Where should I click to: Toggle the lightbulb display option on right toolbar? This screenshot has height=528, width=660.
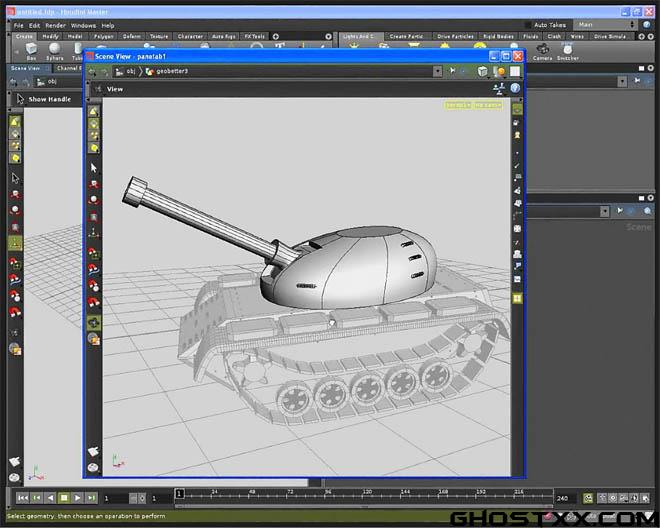(517, 136)
